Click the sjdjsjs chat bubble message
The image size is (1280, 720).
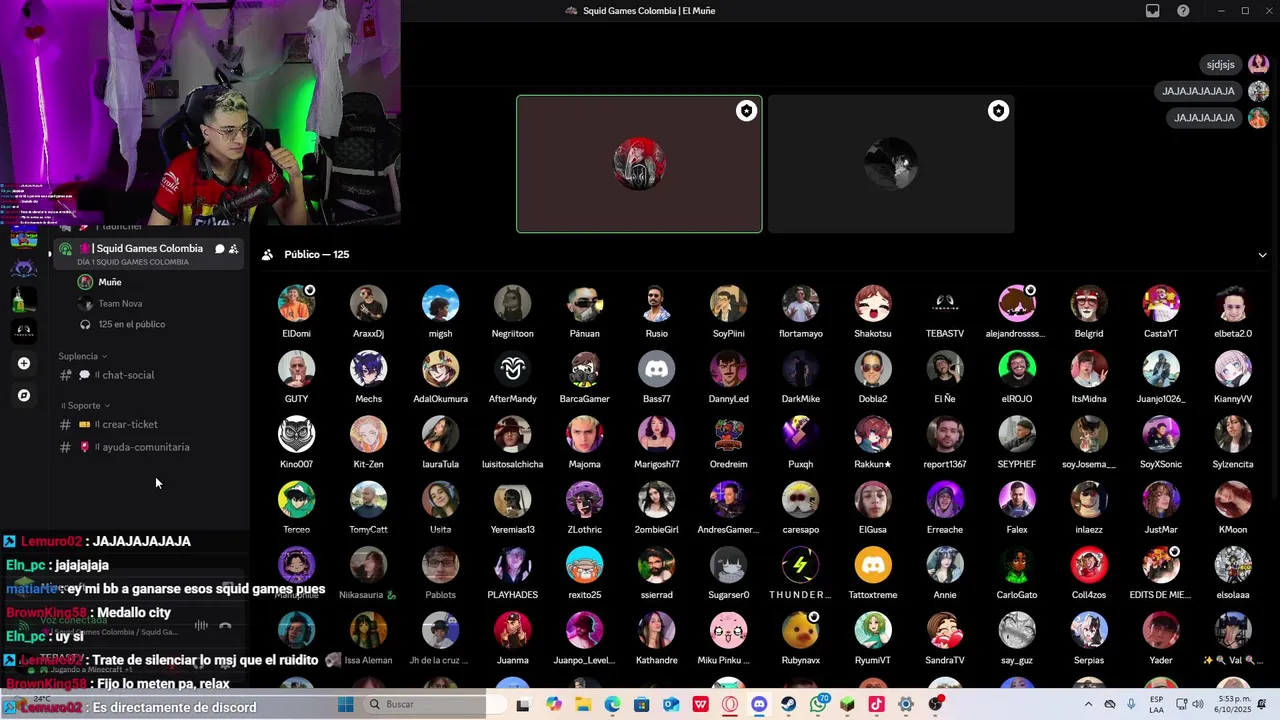(x=1220, y=65)
